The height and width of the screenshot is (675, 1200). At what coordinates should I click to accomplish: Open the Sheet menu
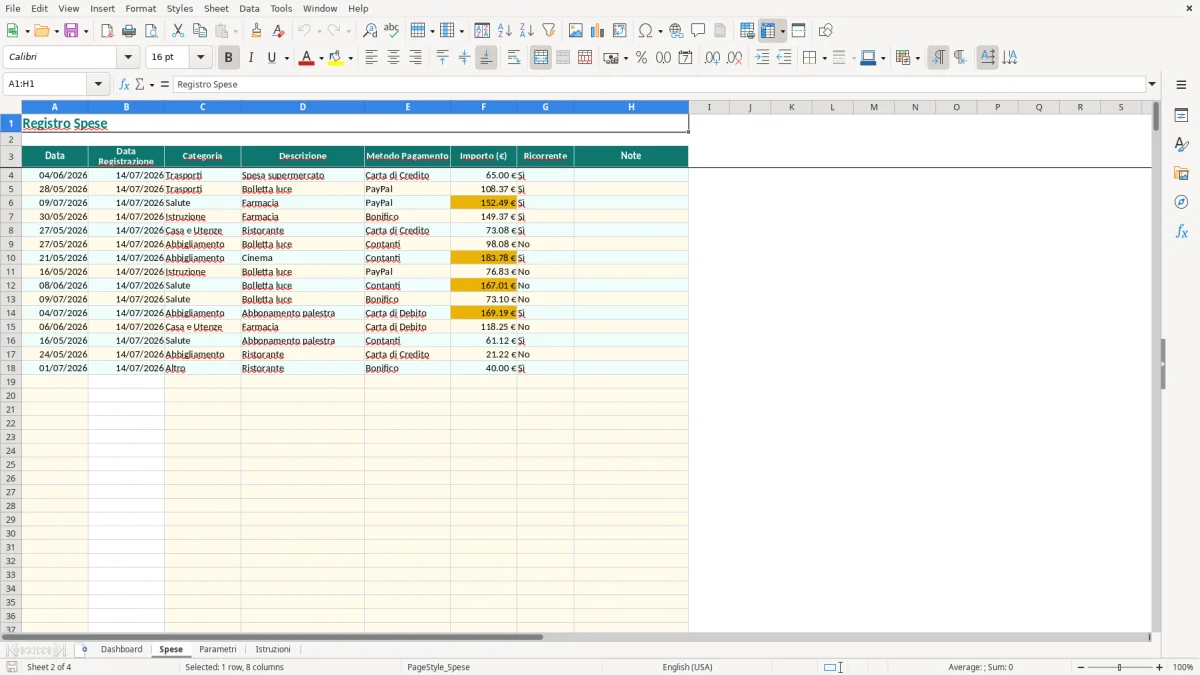pos(216,8)
